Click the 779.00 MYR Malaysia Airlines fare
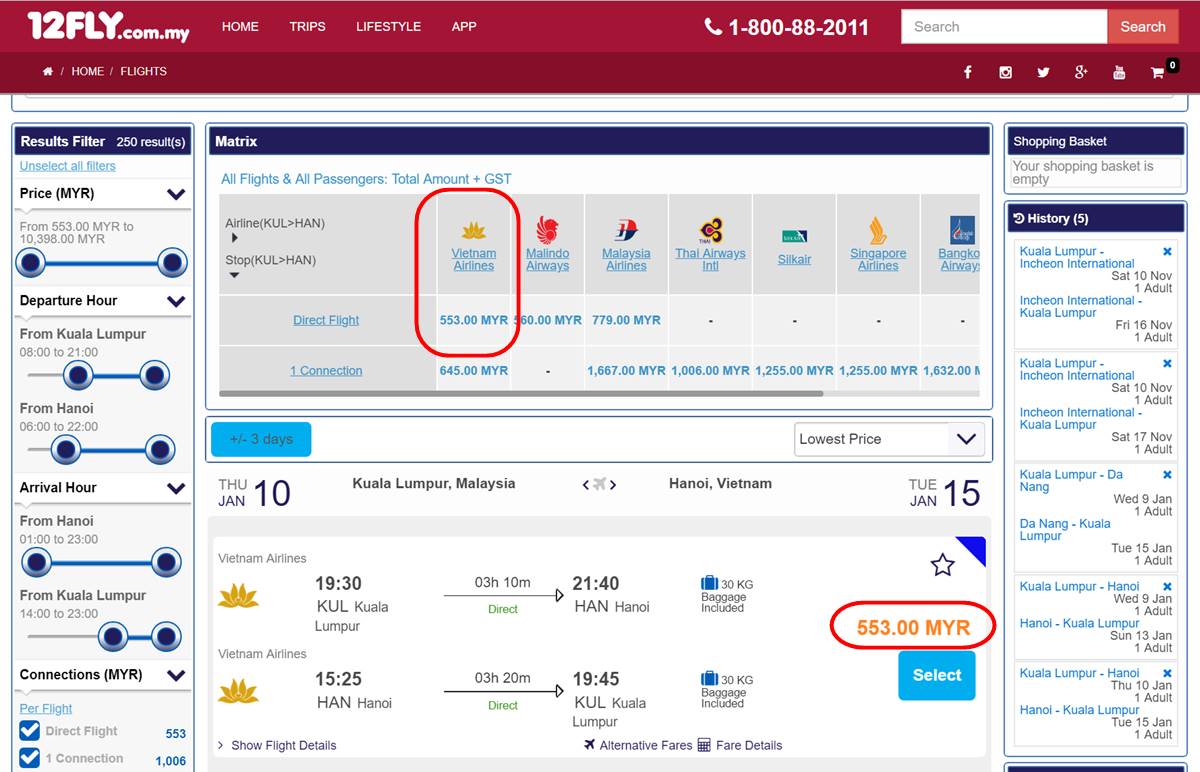This screenshot has height=772, width=1200. click(x=626, y=320)
